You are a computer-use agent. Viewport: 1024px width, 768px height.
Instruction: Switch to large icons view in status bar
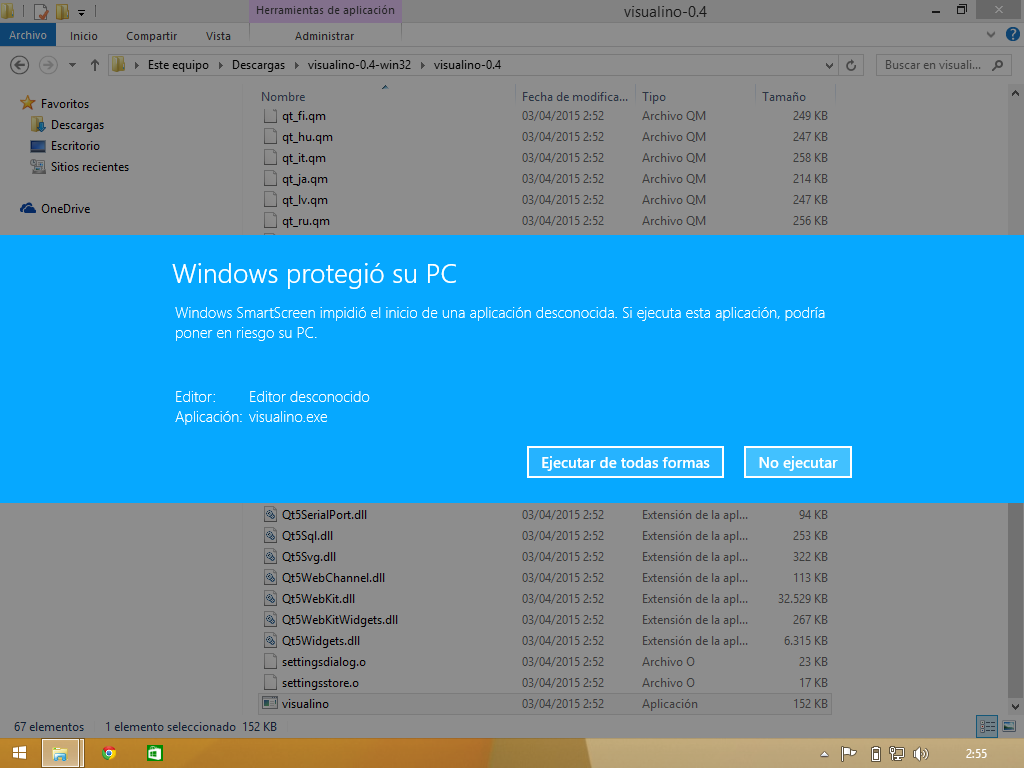point(1009,726)
